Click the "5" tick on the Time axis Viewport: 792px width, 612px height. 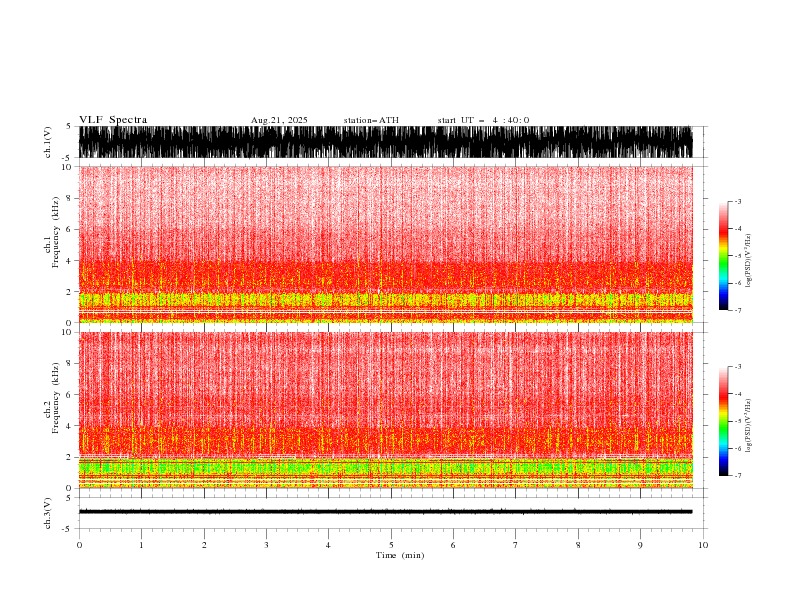pos(391,545)
